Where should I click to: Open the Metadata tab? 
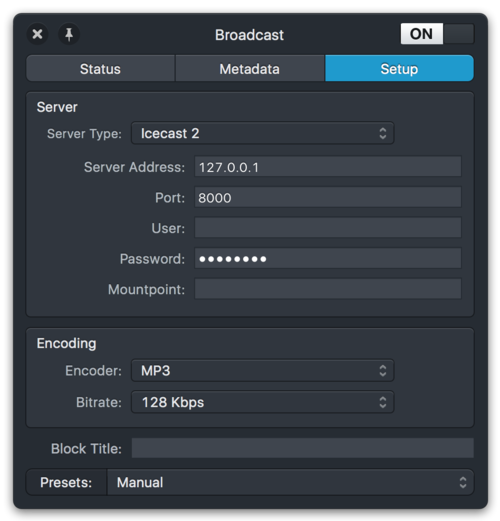click(250, 69)
